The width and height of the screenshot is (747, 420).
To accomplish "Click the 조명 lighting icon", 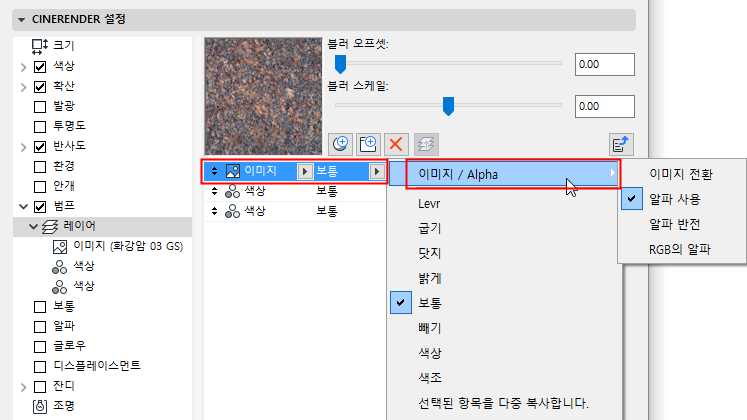I will point(40,406).
